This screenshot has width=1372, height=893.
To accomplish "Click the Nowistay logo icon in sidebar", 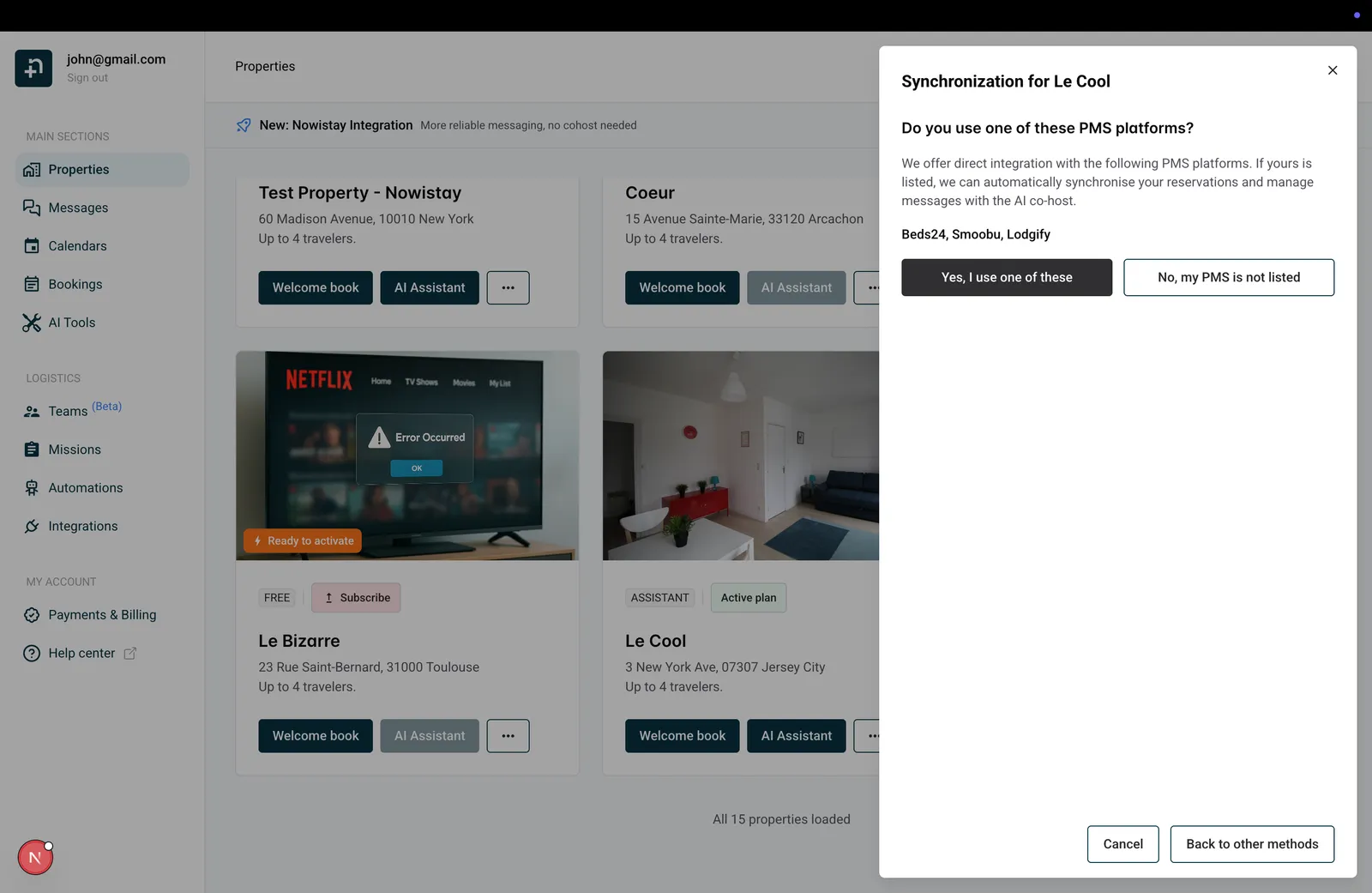I will pyautogui.click(x=33, y=68).
